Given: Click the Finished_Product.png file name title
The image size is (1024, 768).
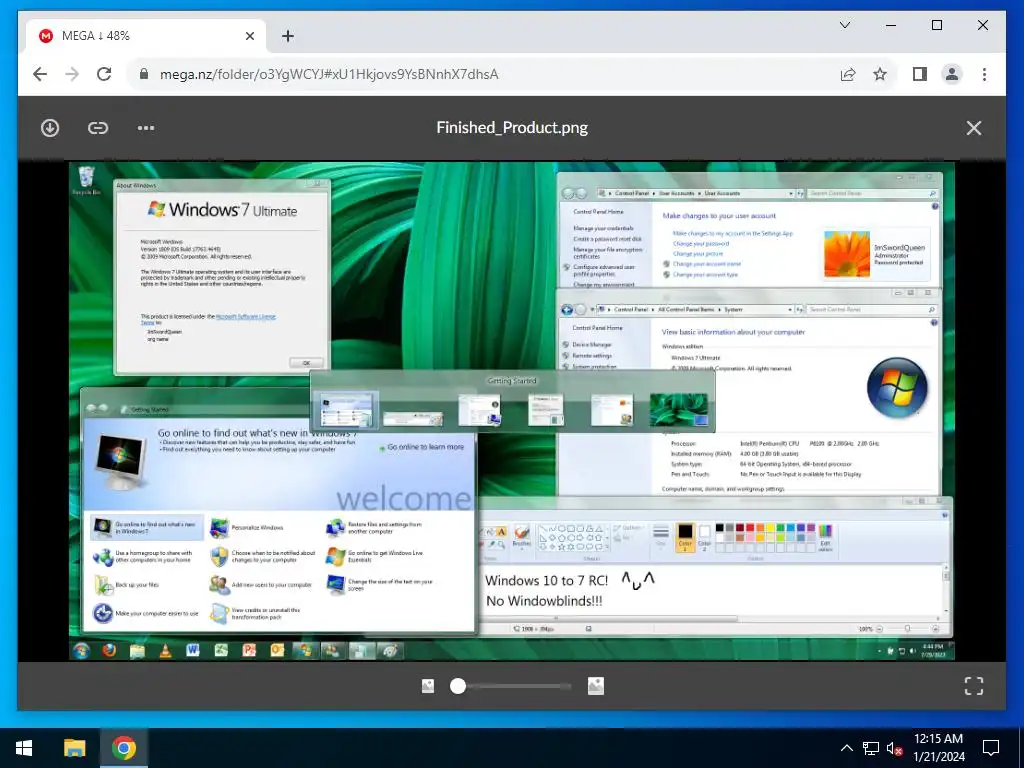Looking at the screenshot, I should point(512,127).
